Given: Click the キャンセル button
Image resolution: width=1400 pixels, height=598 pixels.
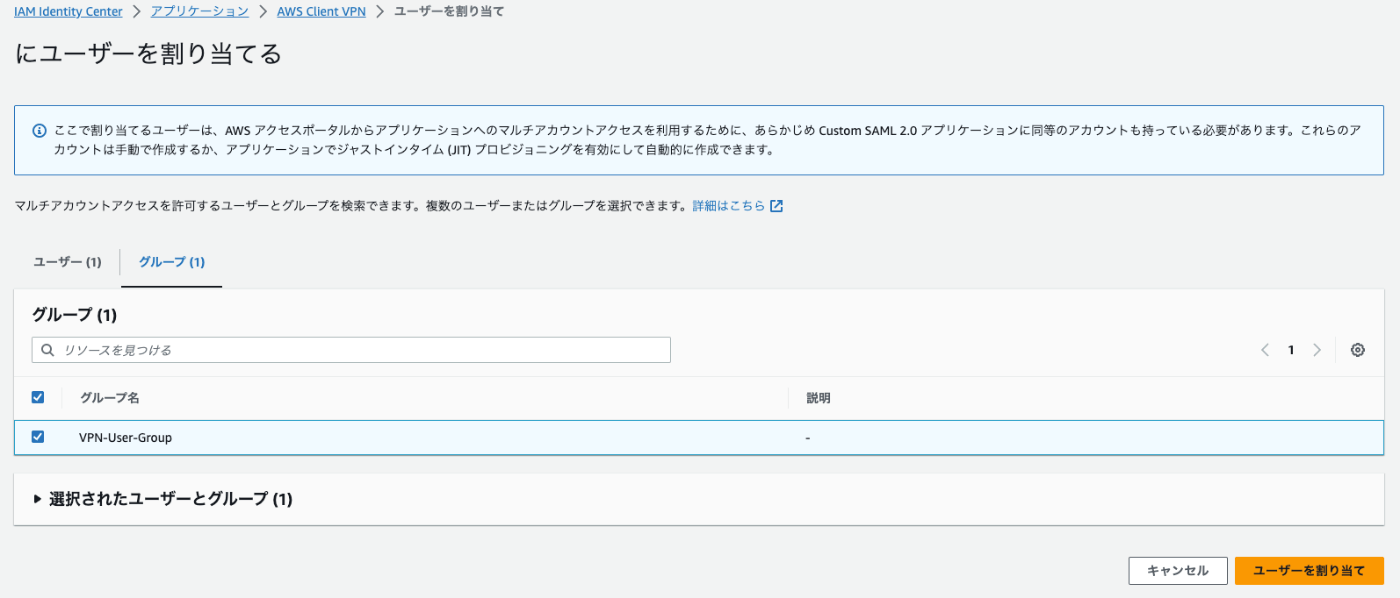Looking at the screenshot, I should [x=1178, y=570].
